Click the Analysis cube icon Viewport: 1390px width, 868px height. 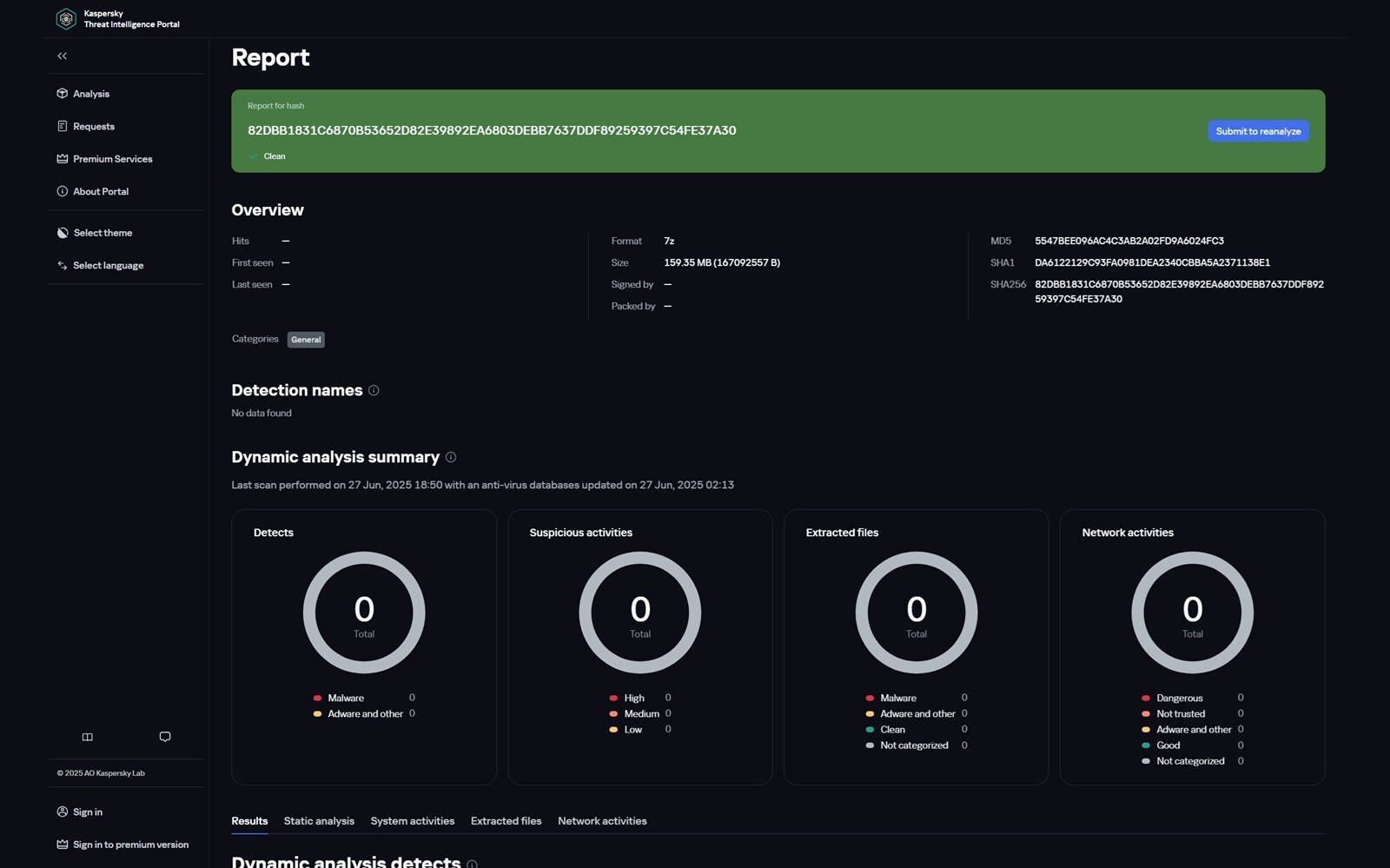62,93
